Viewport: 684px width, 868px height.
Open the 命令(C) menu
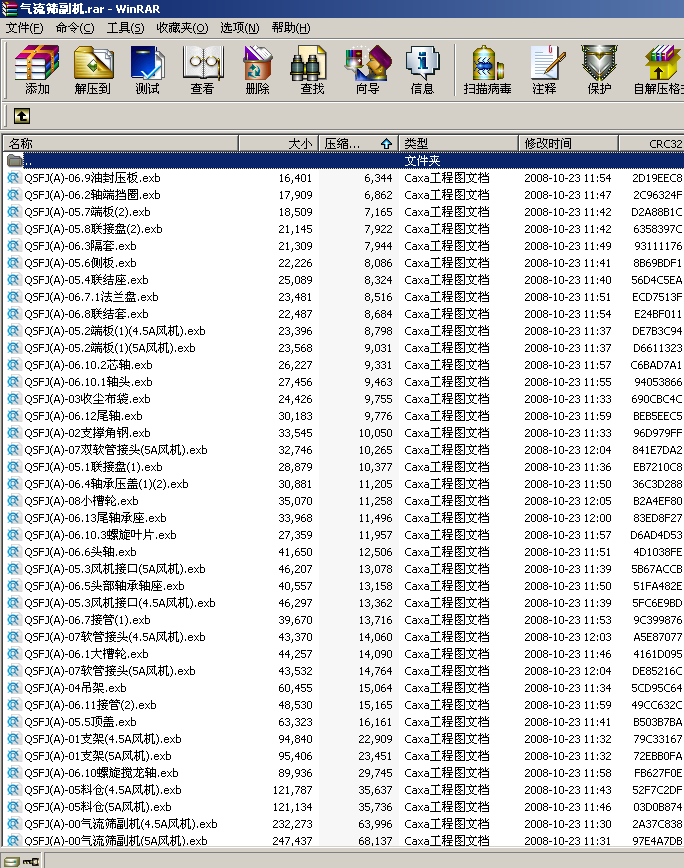(75, 28)
